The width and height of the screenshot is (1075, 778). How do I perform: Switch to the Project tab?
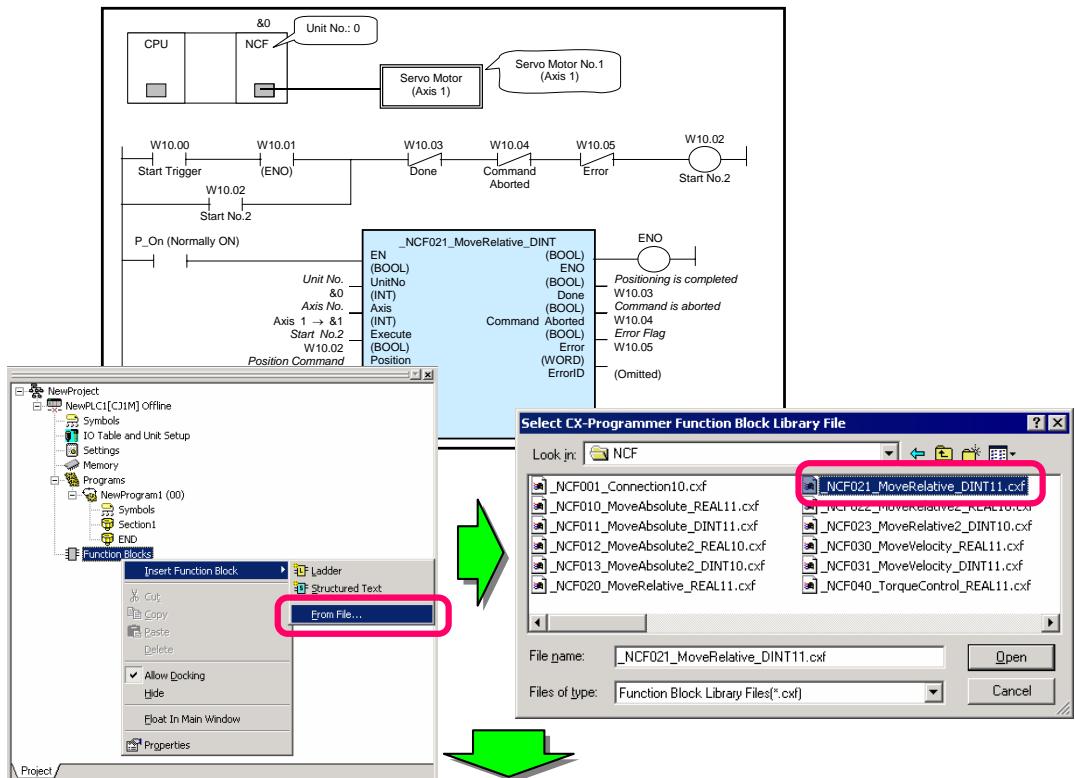point(36,770)
